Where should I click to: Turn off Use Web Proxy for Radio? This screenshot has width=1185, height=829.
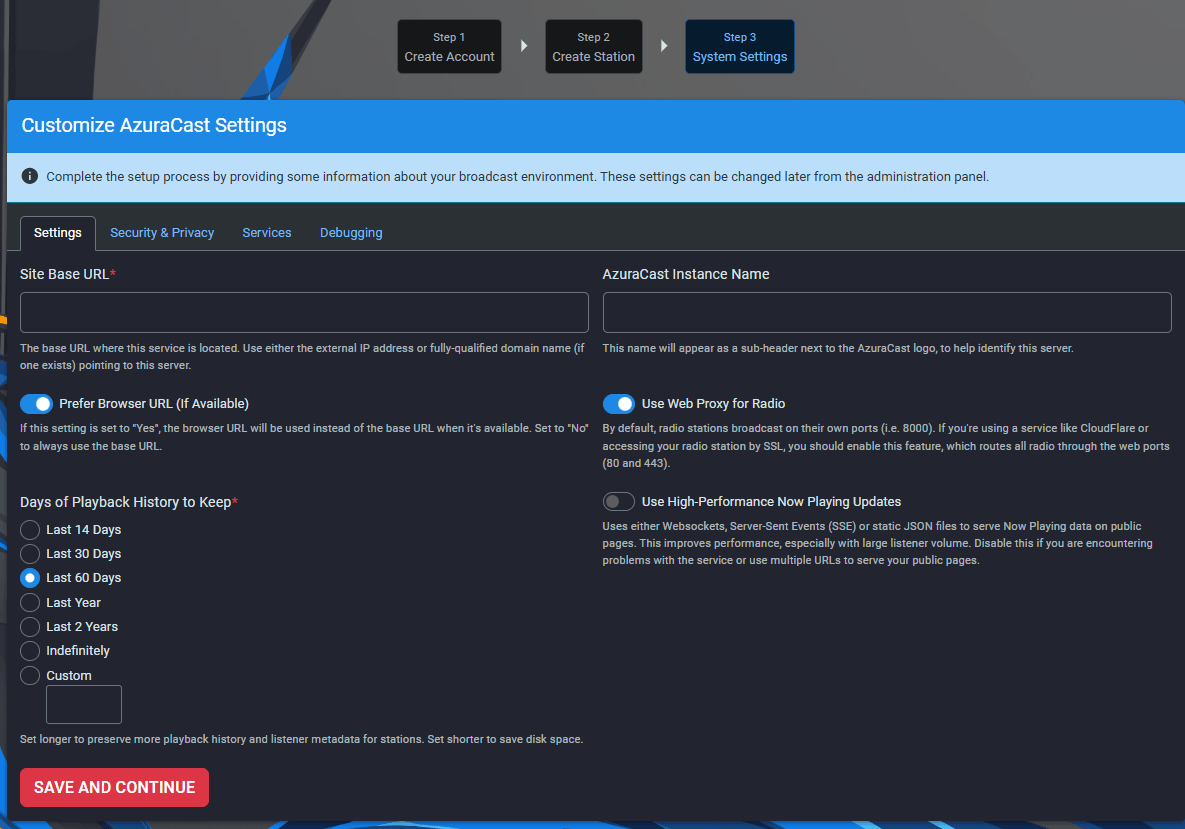coord(619,404)
